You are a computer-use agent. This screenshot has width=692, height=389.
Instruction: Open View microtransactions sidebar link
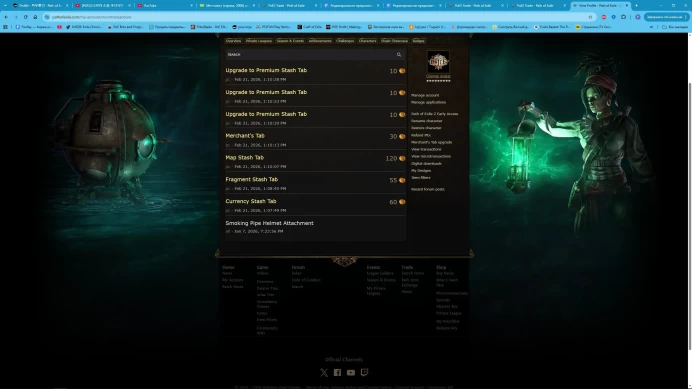(x=431, y=156)
